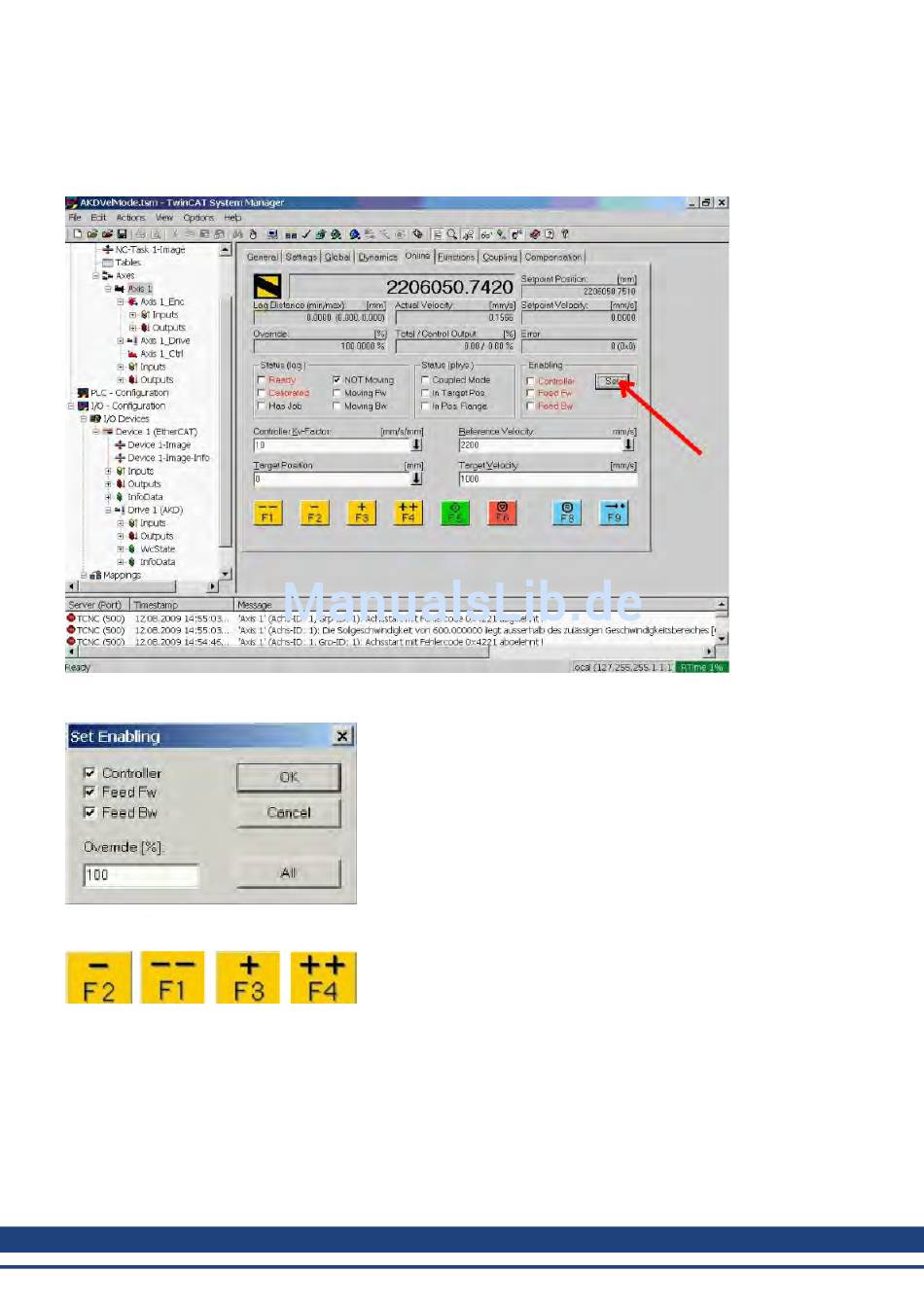Click the red error icon of first log row

click(71, 618)
